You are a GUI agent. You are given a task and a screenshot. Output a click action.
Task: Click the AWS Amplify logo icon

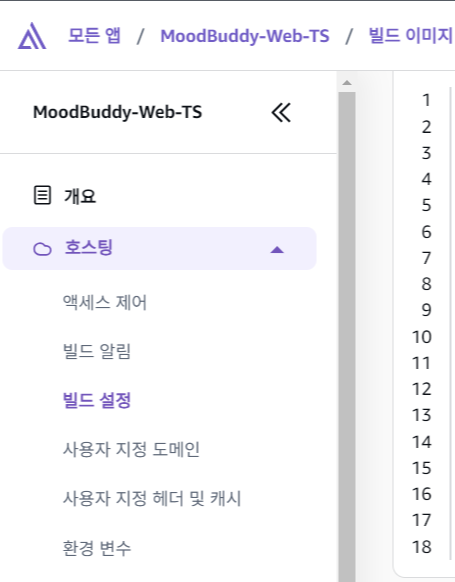[32, 36]
